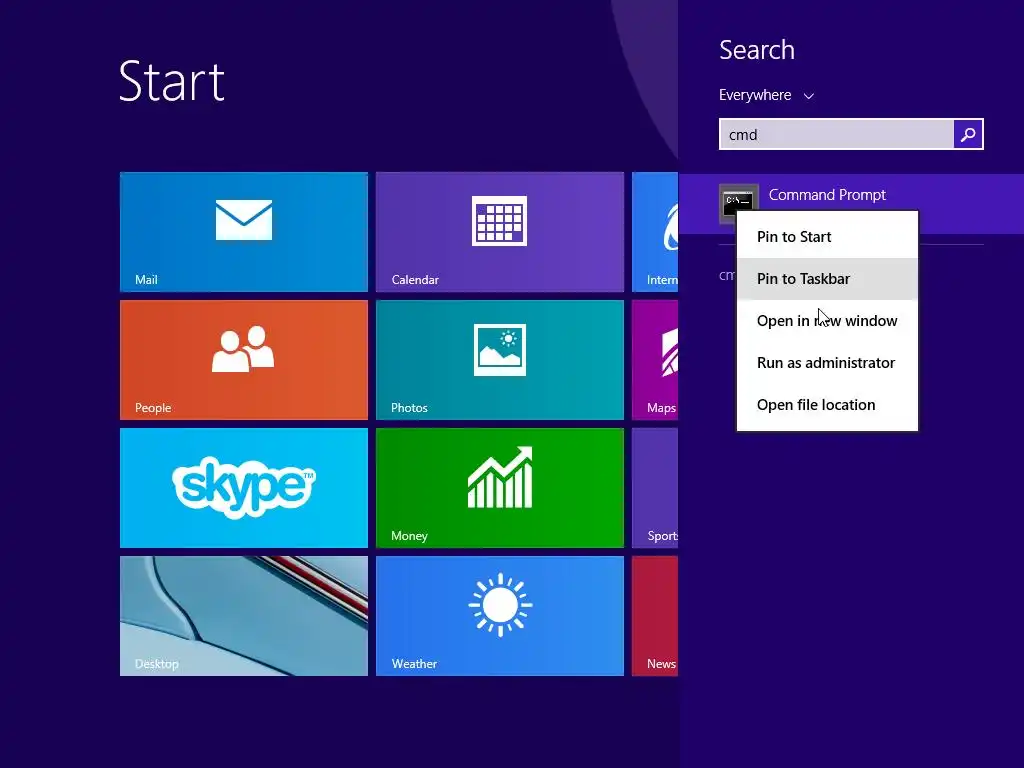Select Open in new window
Viewport: 1024px width, 768px height.
tap(827, 321)
